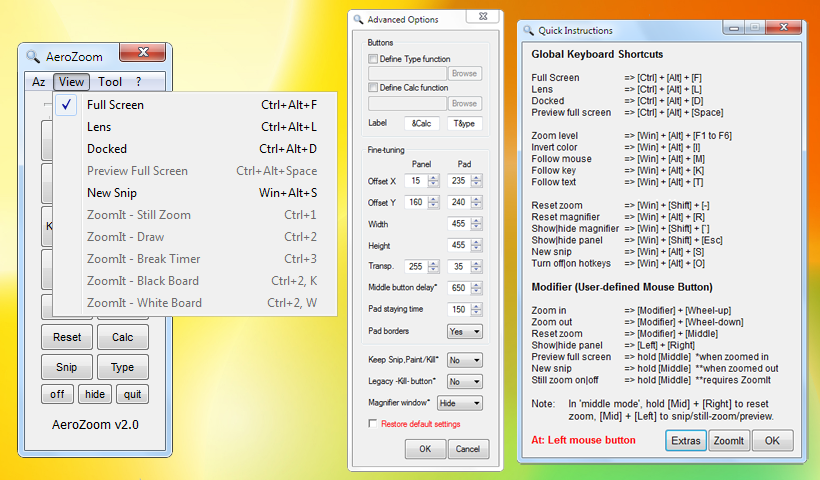Click the hide button
The height and width of the screenshot is (480, 820).
coord(95,394)
